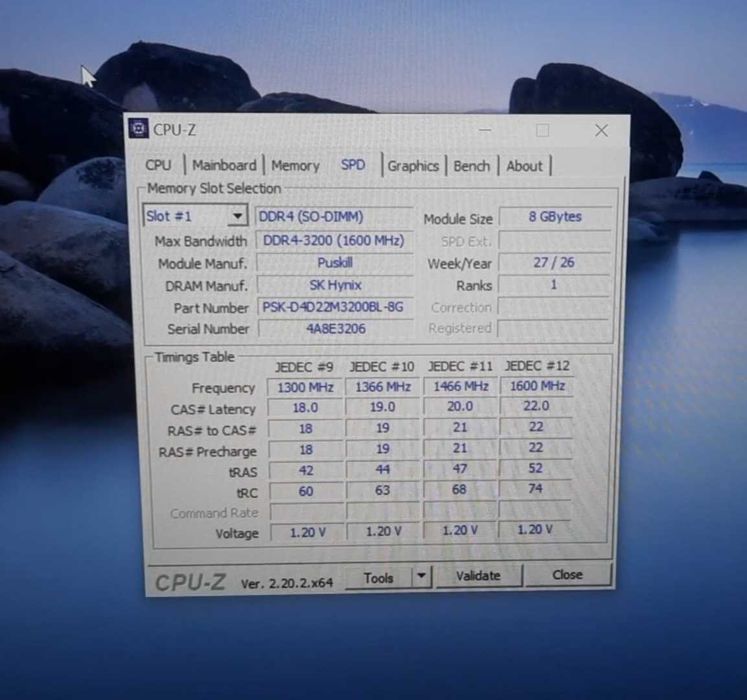Open the Slot #1 memory slot dropdown

(x=195, y=216)
